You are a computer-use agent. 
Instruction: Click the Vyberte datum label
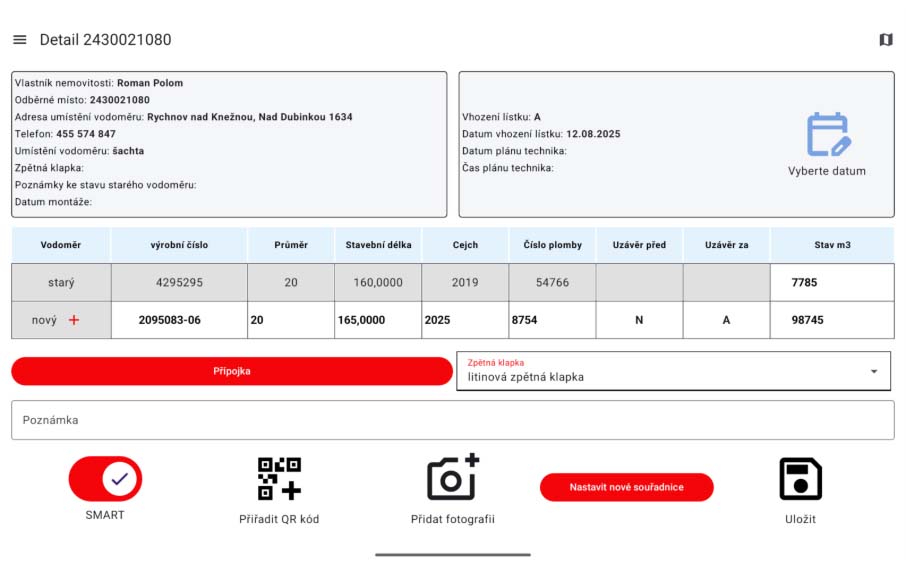tap(826, 171)
